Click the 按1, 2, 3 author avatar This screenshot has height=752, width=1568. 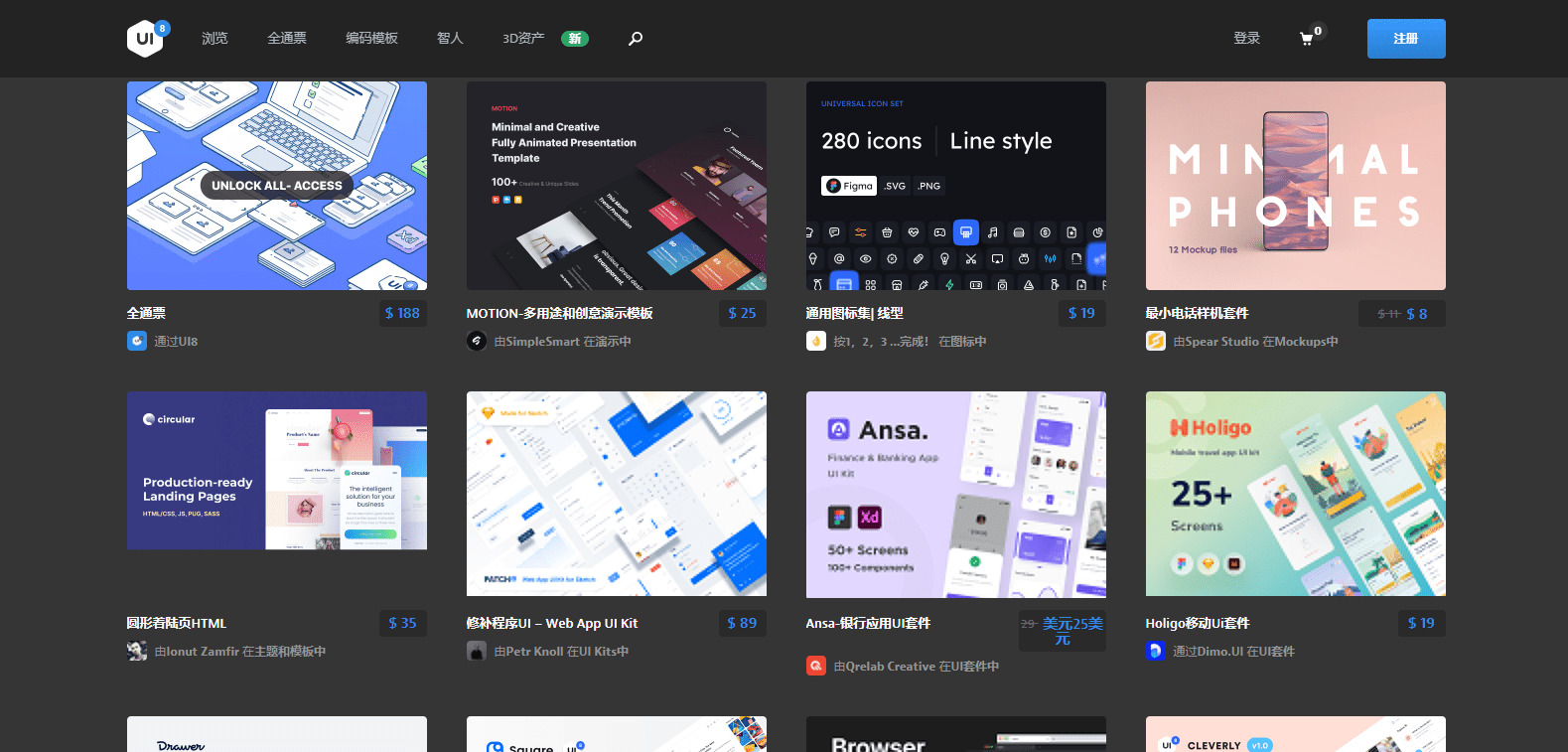click(816, 341)
